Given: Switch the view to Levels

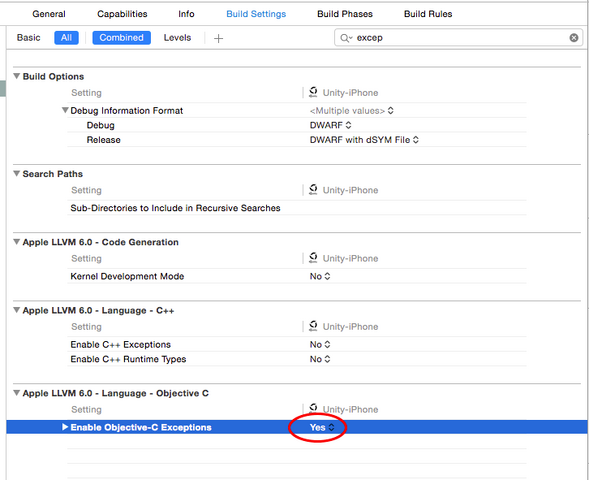Looking at the screenshot, I should point(177,38).
